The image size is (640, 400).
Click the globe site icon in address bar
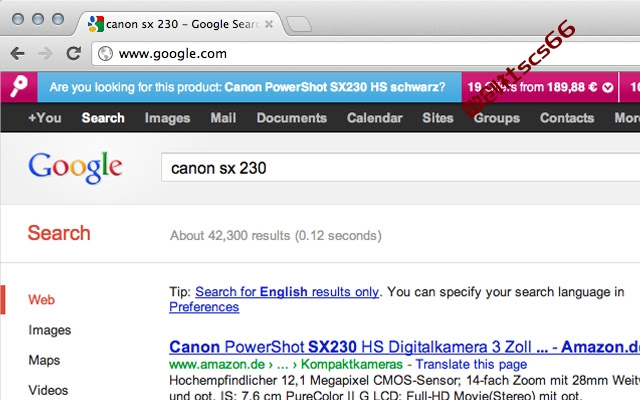click(105, 53)
